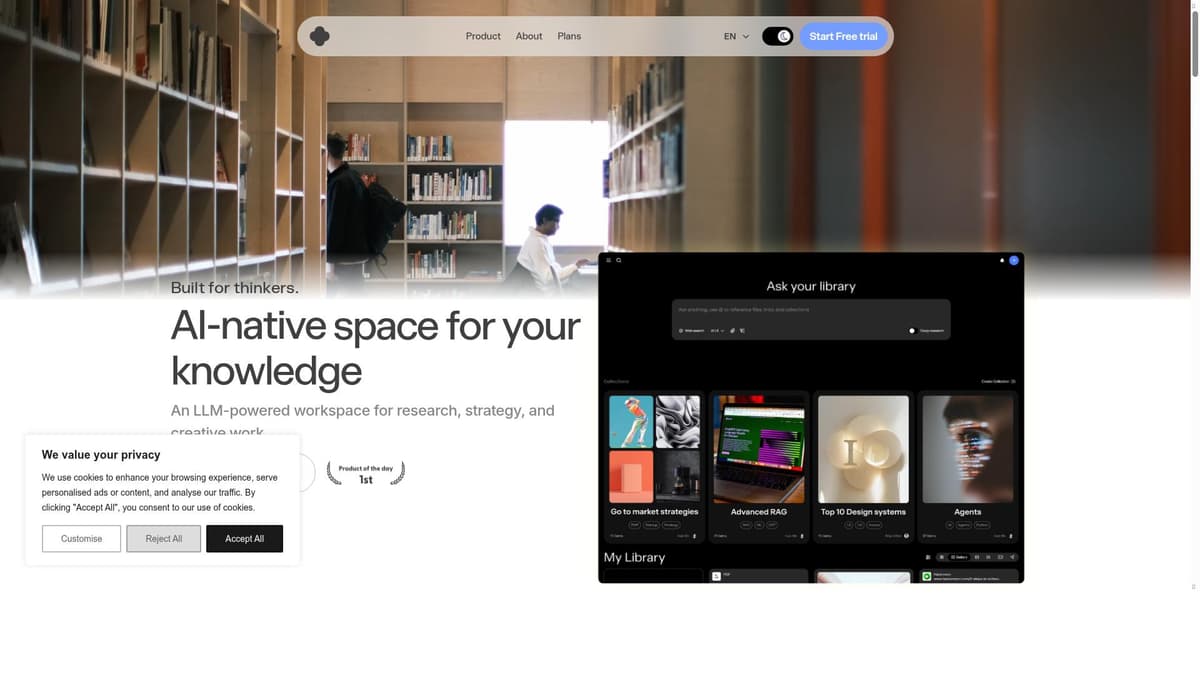
Task: Open the Product menu item
Action: click(x=483, y=36)
